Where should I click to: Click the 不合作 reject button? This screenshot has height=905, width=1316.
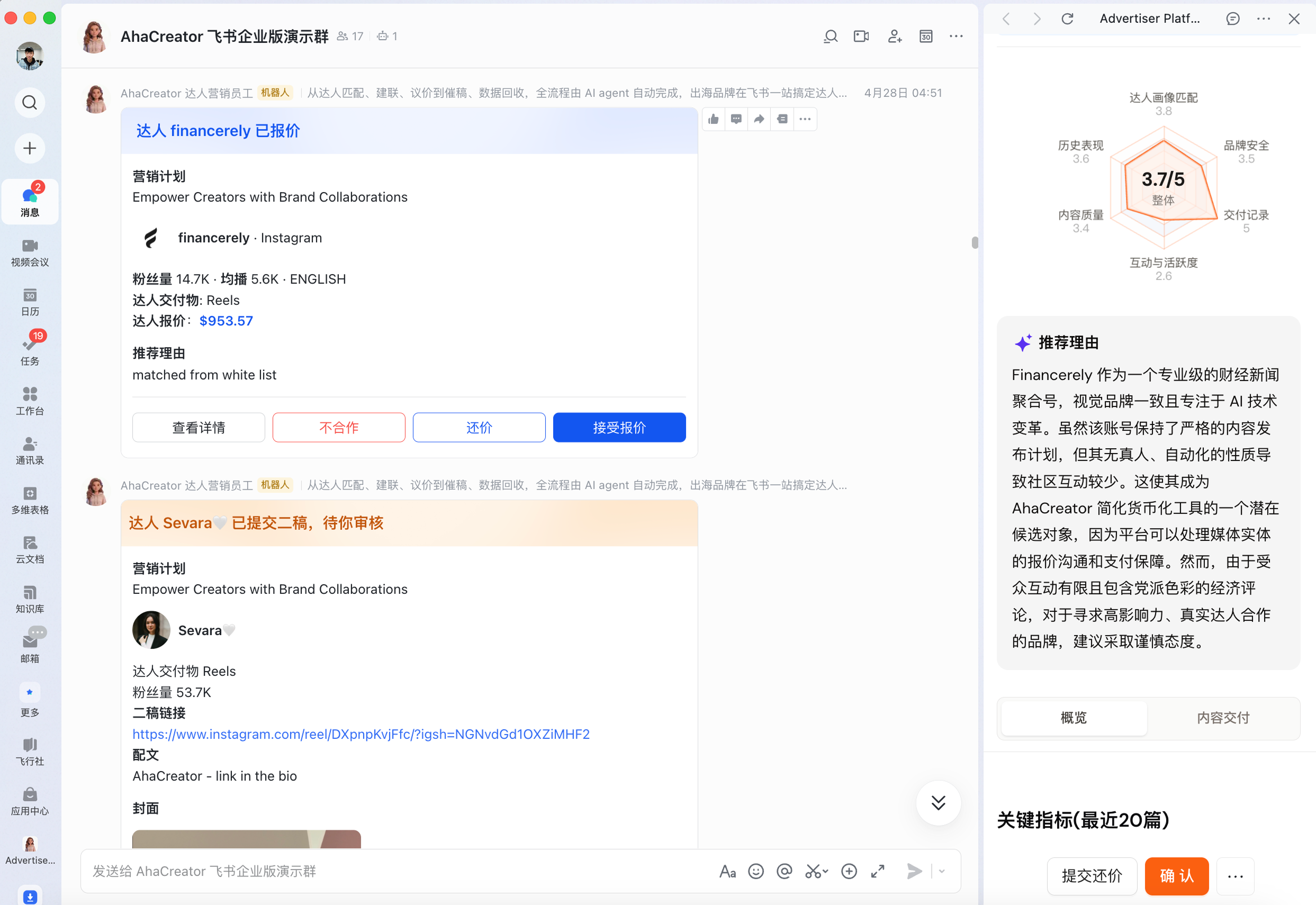pyautogui.click(x=339, y=428)
